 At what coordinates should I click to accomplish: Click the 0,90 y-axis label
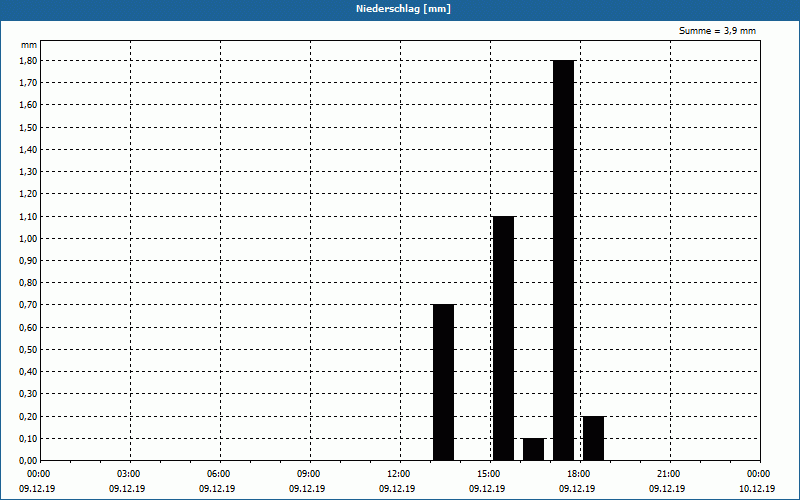[x=28, y=261]
